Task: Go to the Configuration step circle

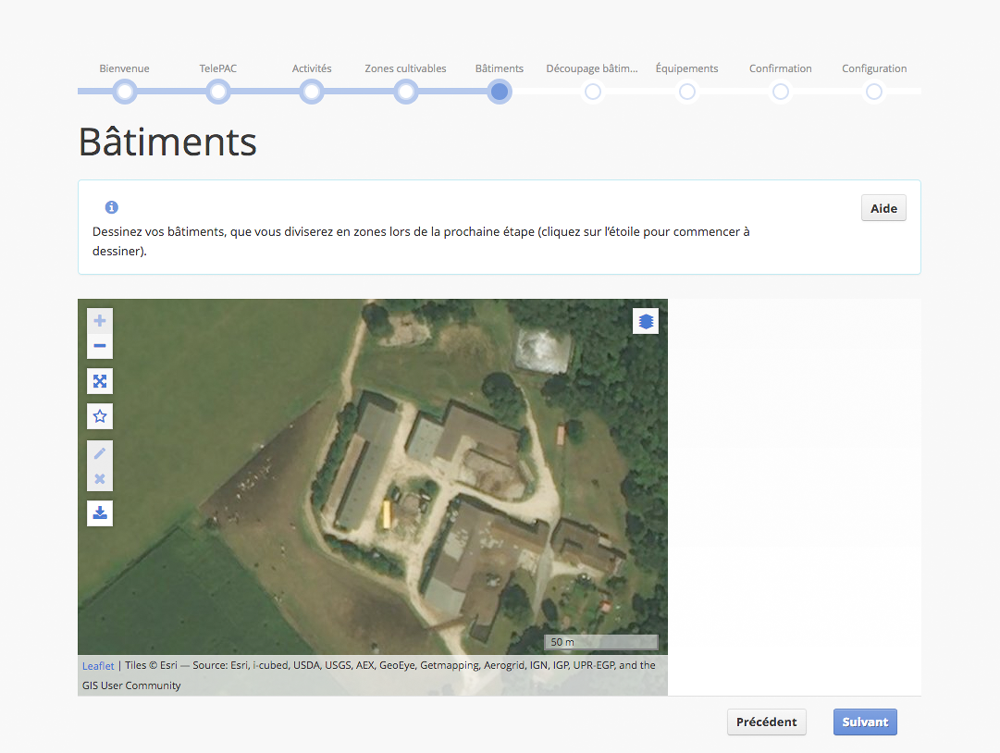Action: click(874, 92)
